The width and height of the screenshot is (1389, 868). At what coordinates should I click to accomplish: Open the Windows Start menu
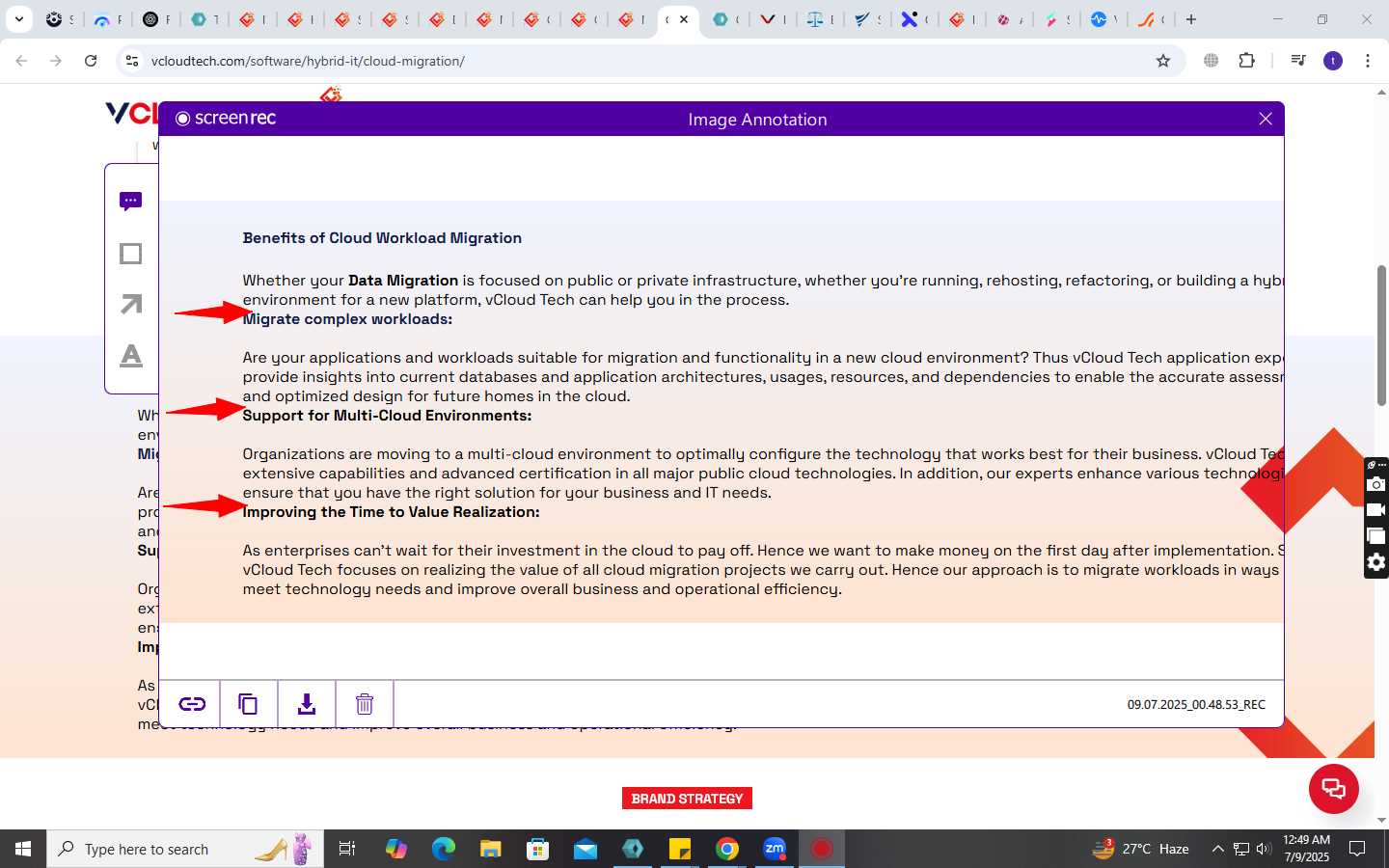pos(23,849)
